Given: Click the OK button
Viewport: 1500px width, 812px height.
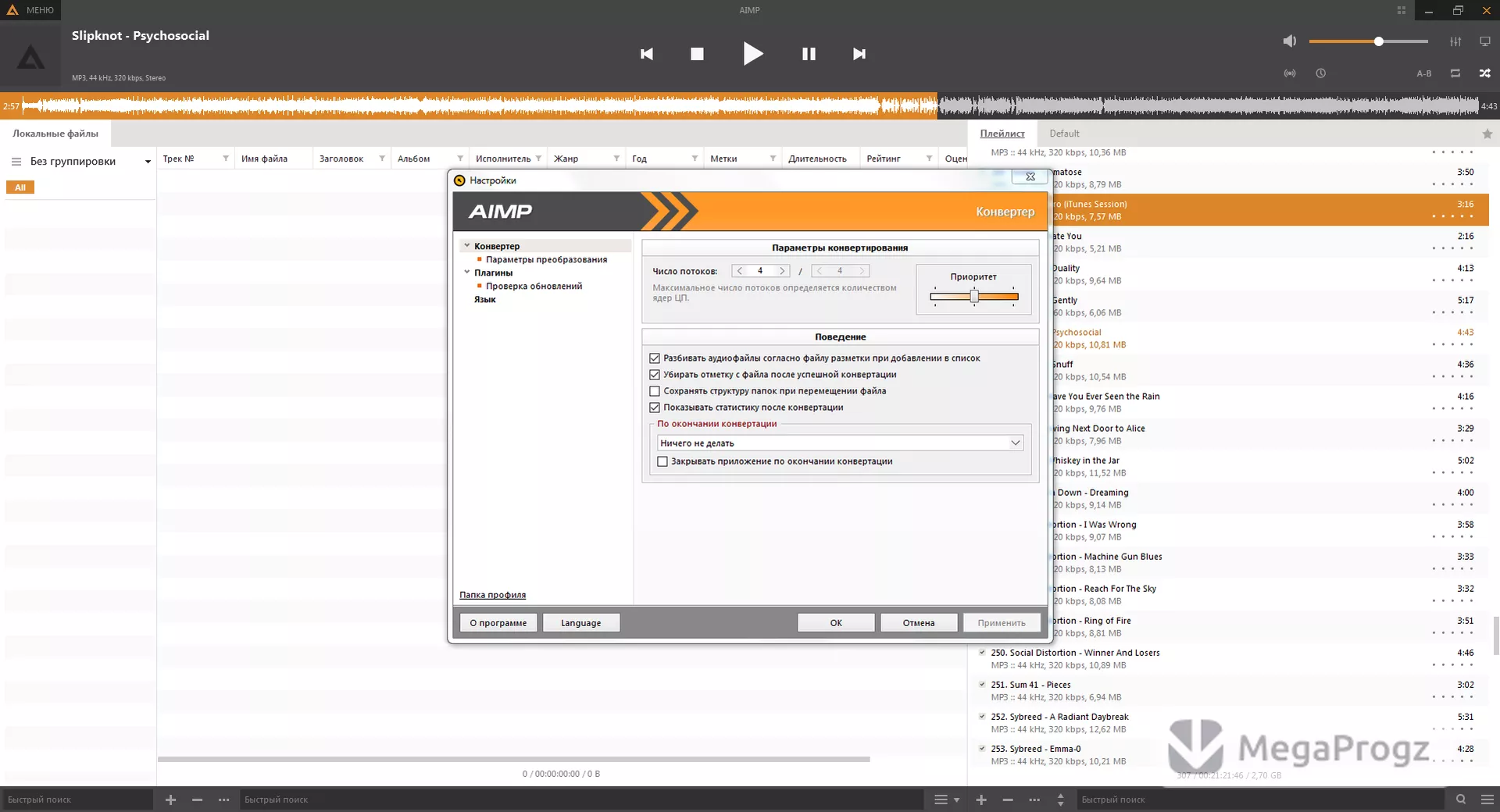Looking at the screenshot, I should 836,623.
